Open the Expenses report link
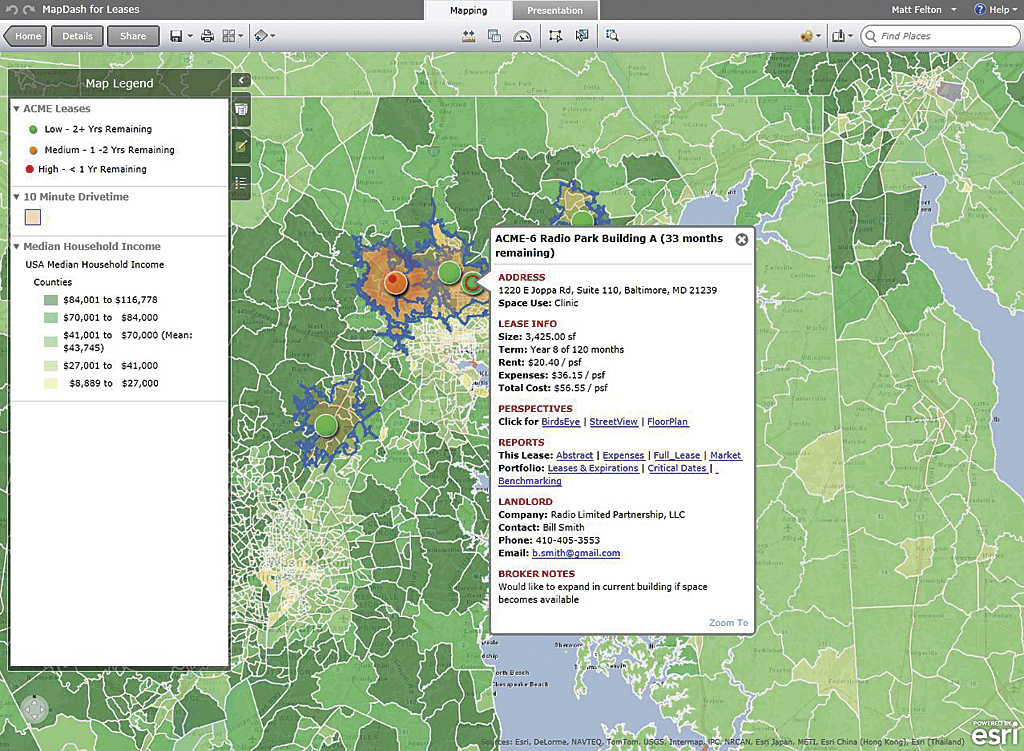The width and height of the screenshot is (1024, 751). click(623, 455)
